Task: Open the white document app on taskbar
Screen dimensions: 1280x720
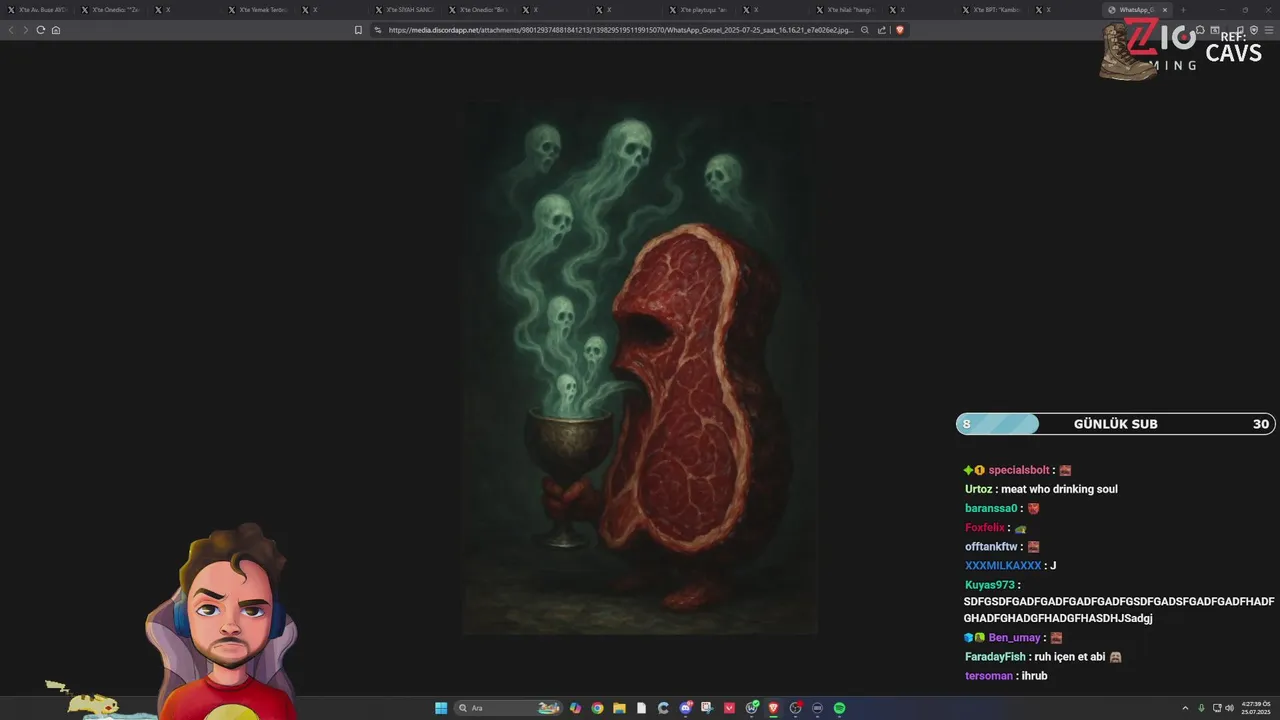Action: [x=641, y=708]
